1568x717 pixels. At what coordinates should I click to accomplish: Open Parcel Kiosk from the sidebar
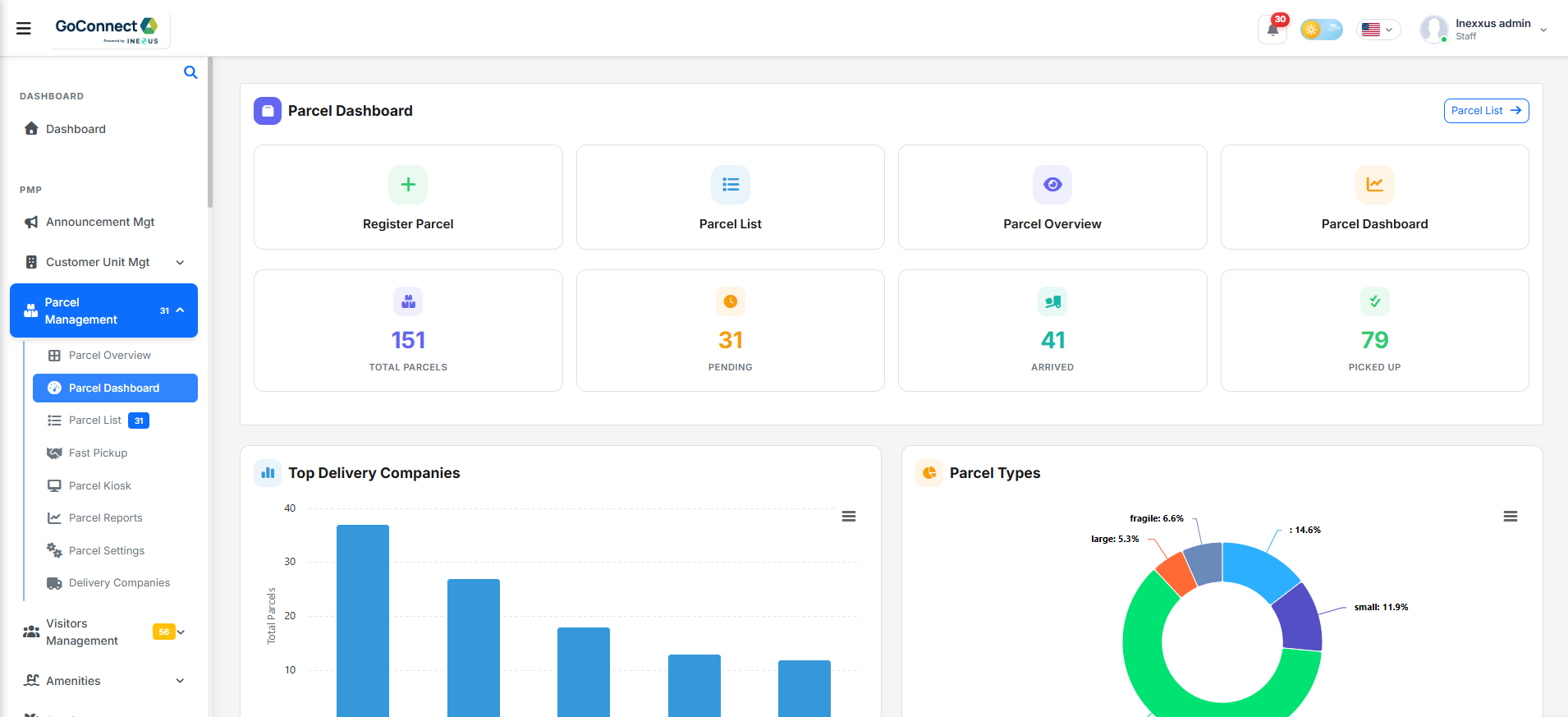pos(99,485)
